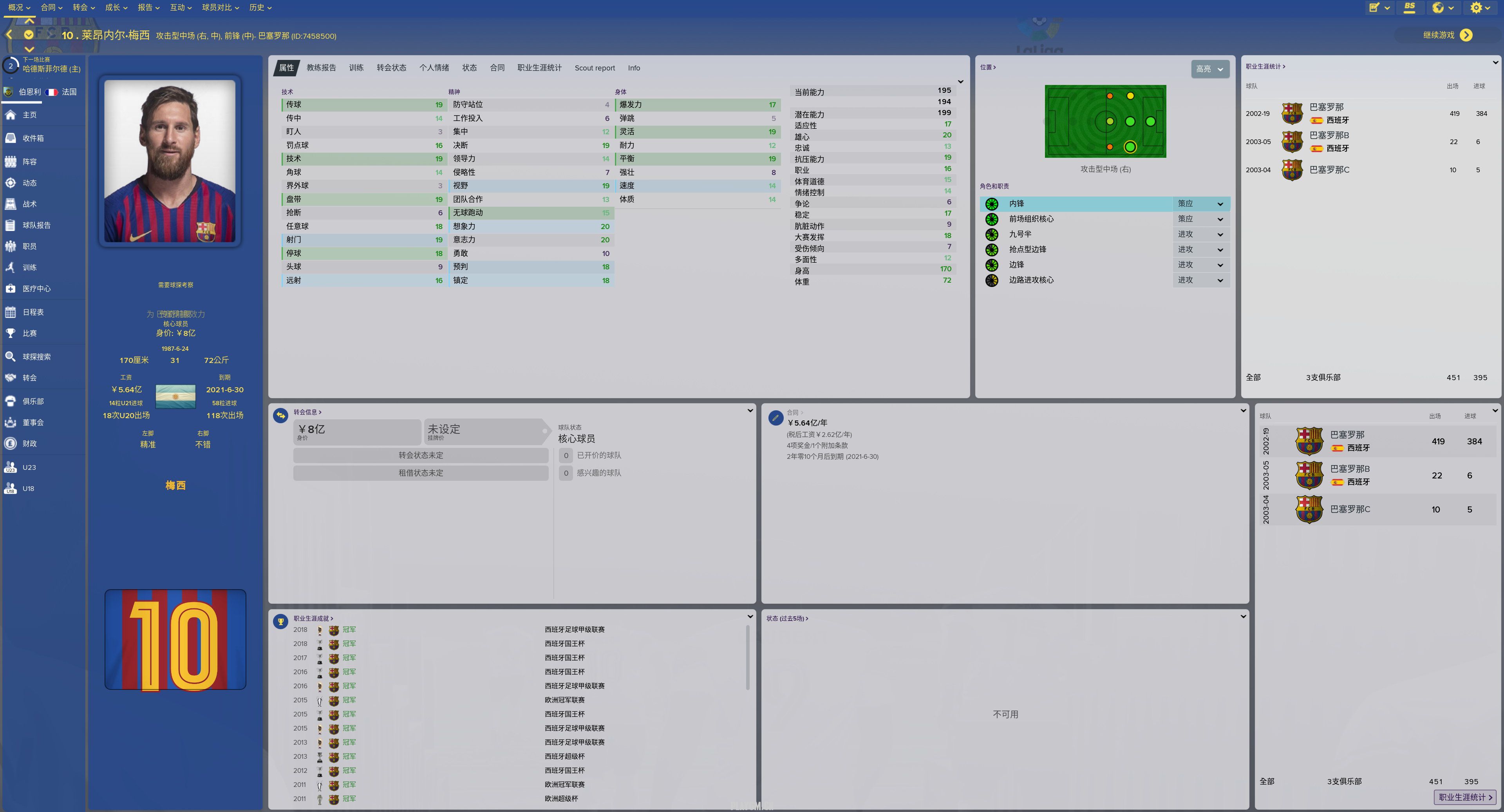The image size is (1504, 812).
Task: Select the 九号半 role indicator
Action: pos(991,234)
